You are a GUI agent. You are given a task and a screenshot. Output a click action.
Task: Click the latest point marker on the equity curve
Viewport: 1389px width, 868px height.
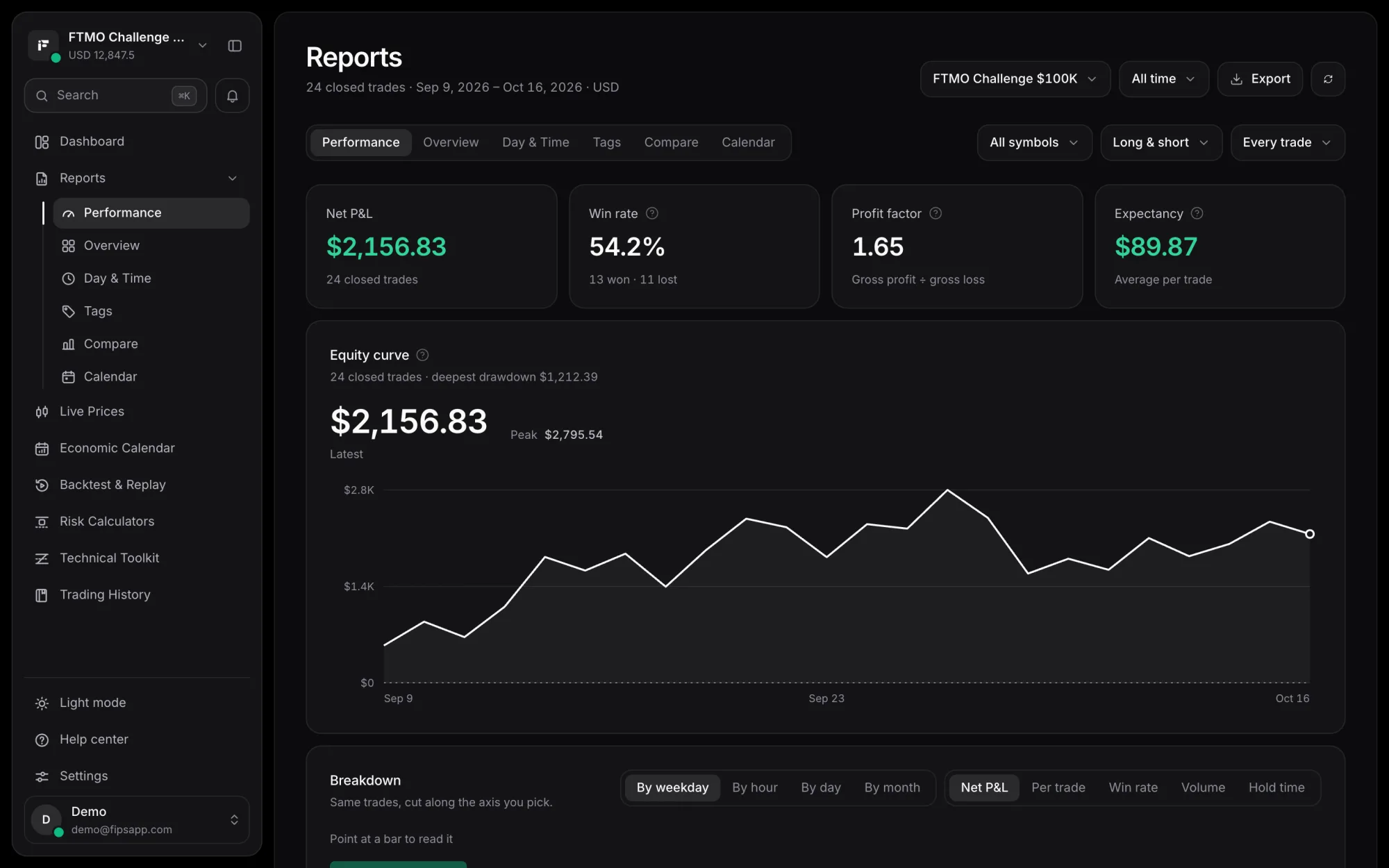tap(1310, 534)
